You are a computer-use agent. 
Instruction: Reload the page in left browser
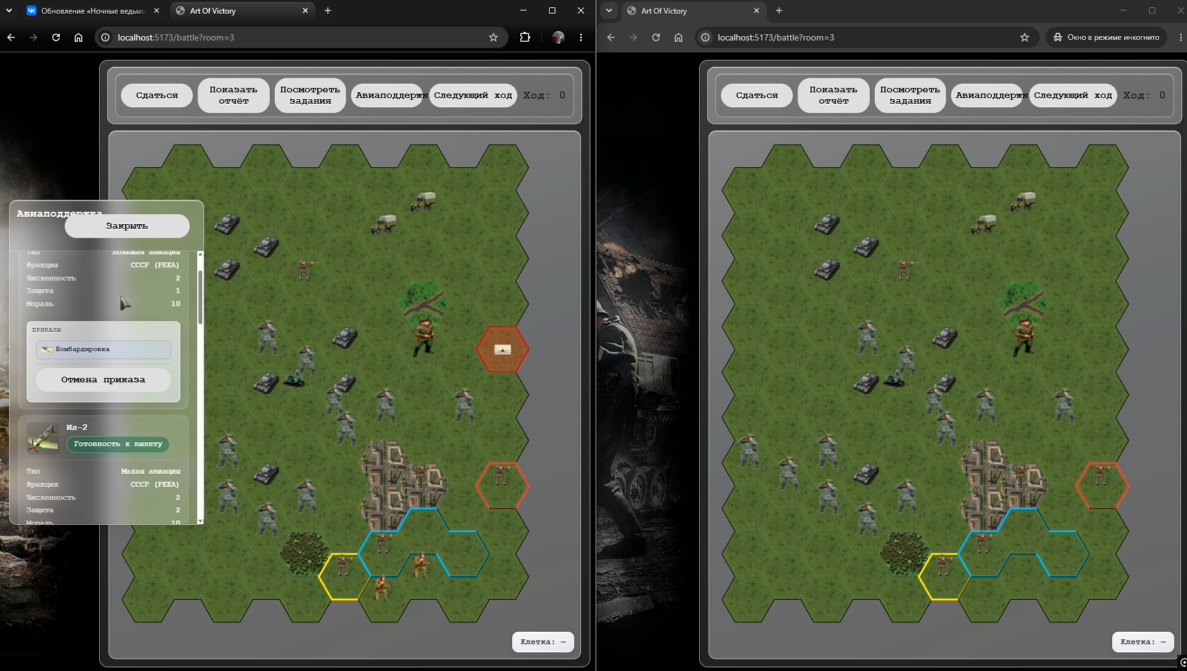(56, 37)
